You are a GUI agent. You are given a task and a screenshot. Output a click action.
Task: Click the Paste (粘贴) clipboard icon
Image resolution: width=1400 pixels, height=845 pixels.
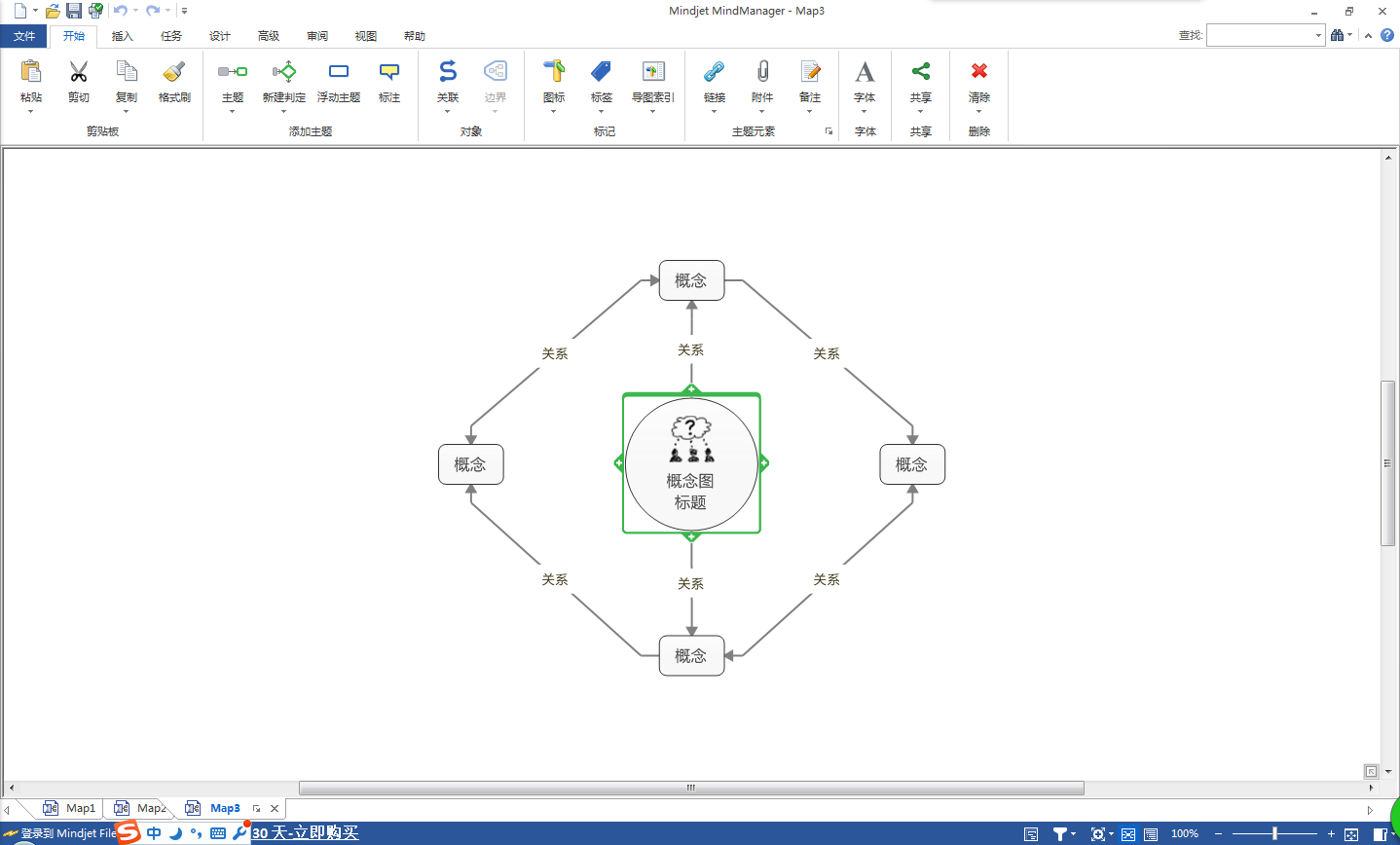pos(31,71)
